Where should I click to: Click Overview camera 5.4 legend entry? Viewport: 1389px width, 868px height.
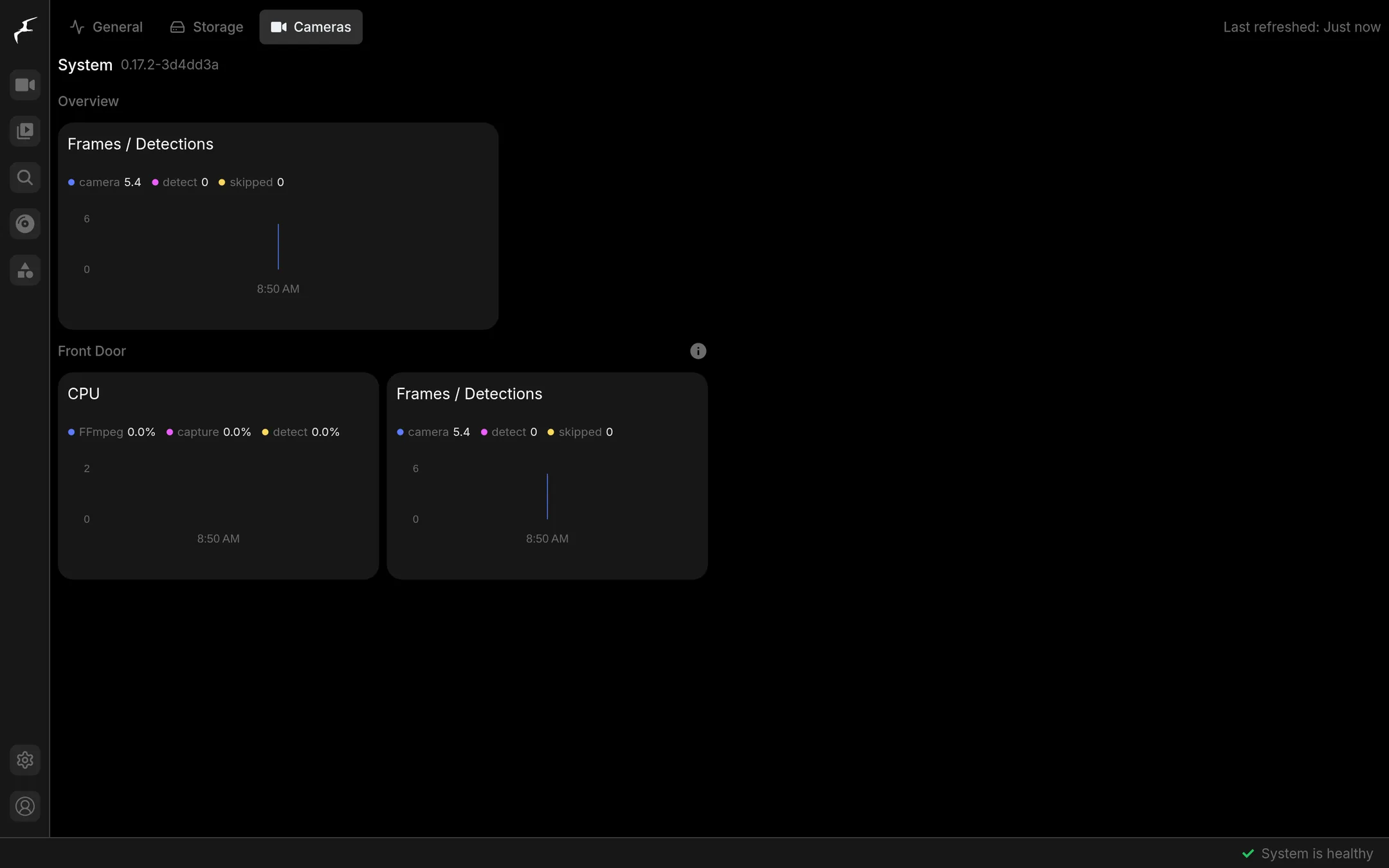click(104, 183)
